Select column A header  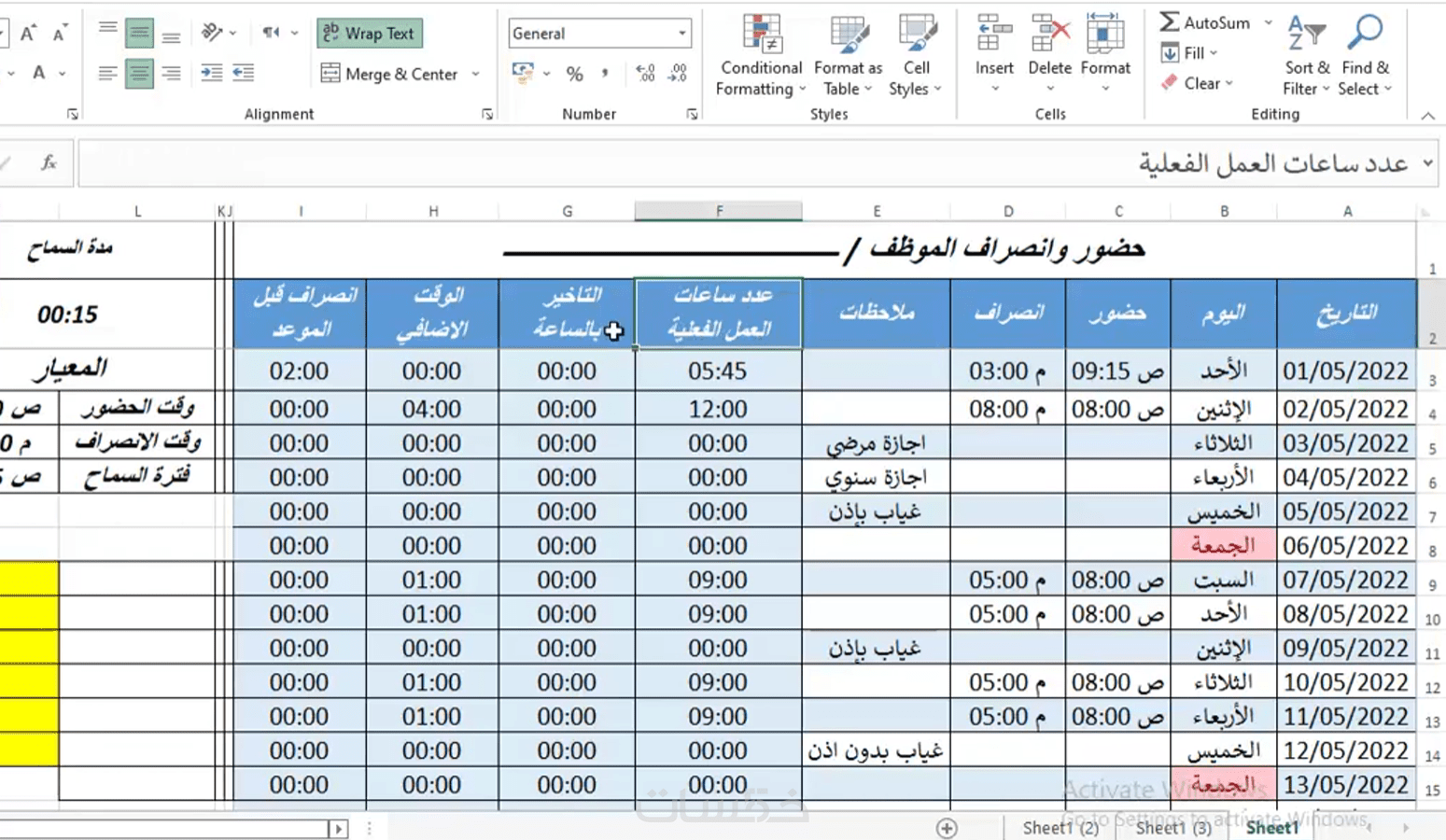tap(1347, 211)
